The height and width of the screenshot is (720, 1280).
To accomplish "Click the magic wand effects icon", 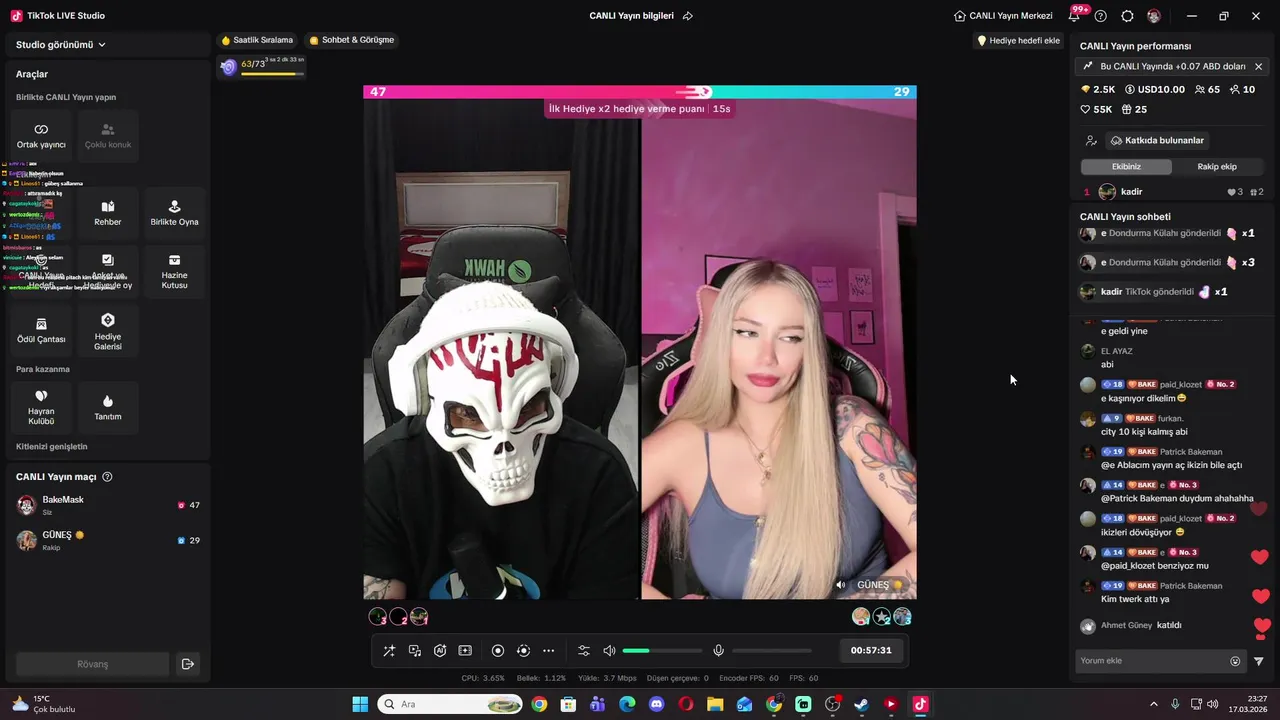I will coord(389,651).
